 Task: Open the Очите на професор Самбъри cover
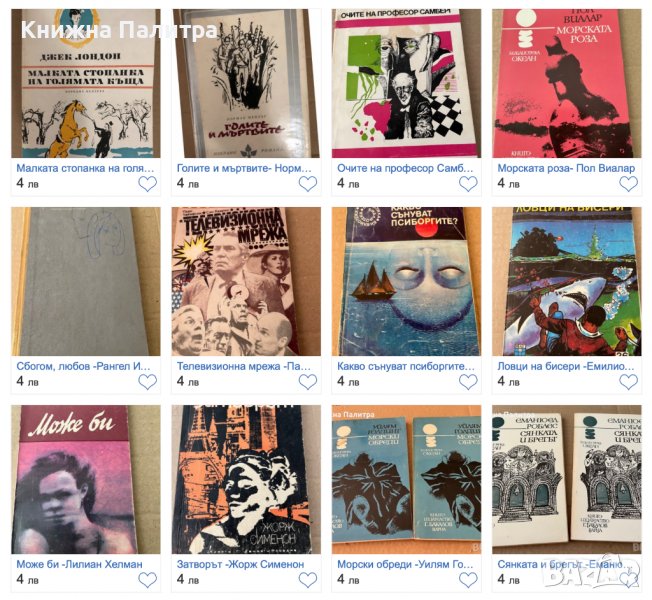click(406, 83)
